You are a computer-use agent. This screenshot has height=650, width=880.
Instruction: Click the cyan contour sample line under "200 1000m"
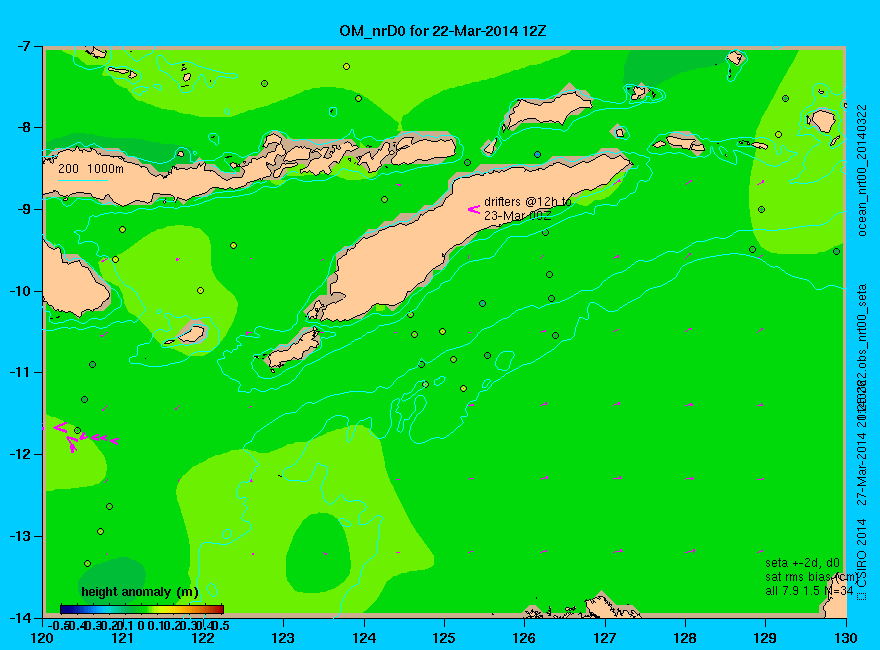pos(82,180)
